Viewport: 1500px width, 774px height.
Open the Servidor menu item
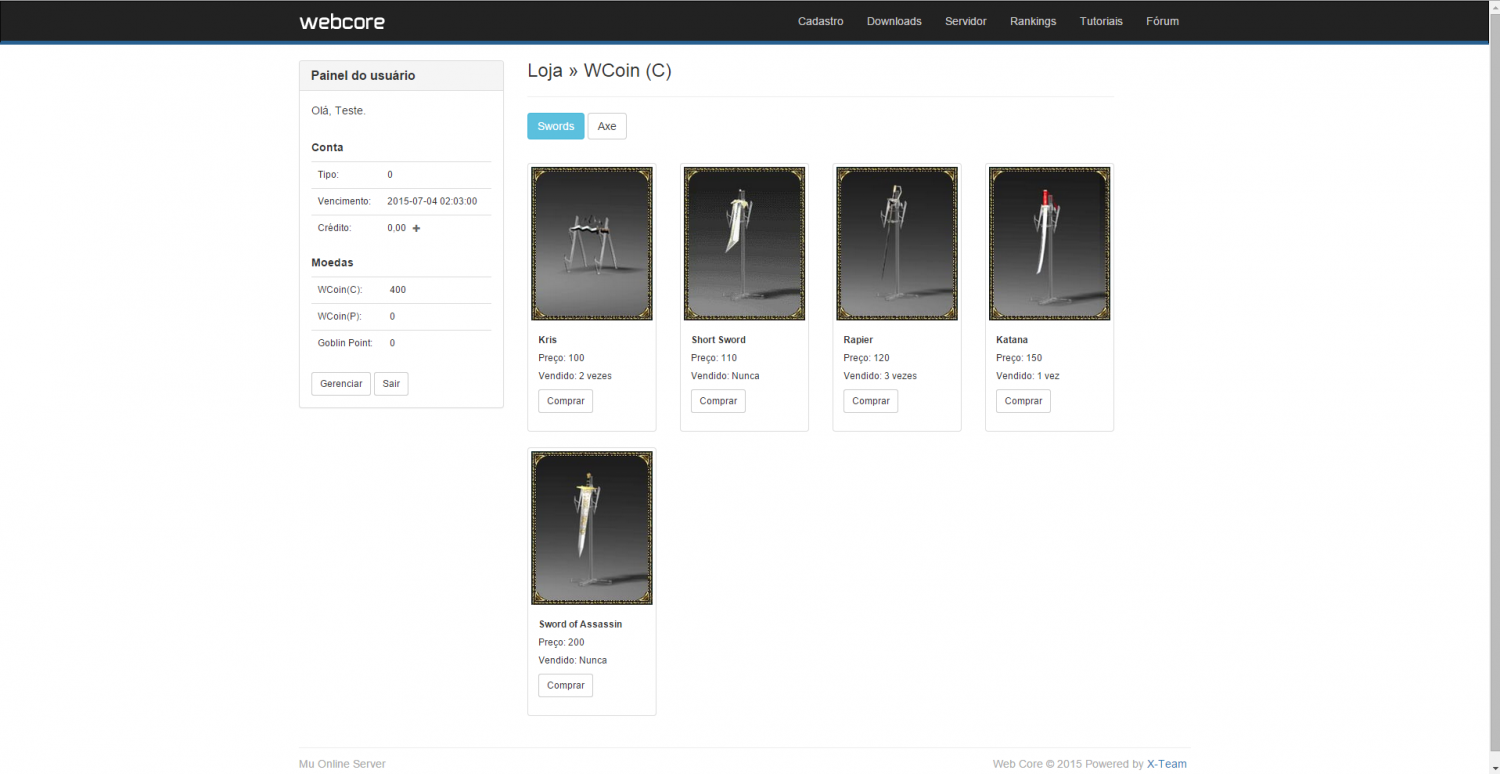[x=966, y=21]
